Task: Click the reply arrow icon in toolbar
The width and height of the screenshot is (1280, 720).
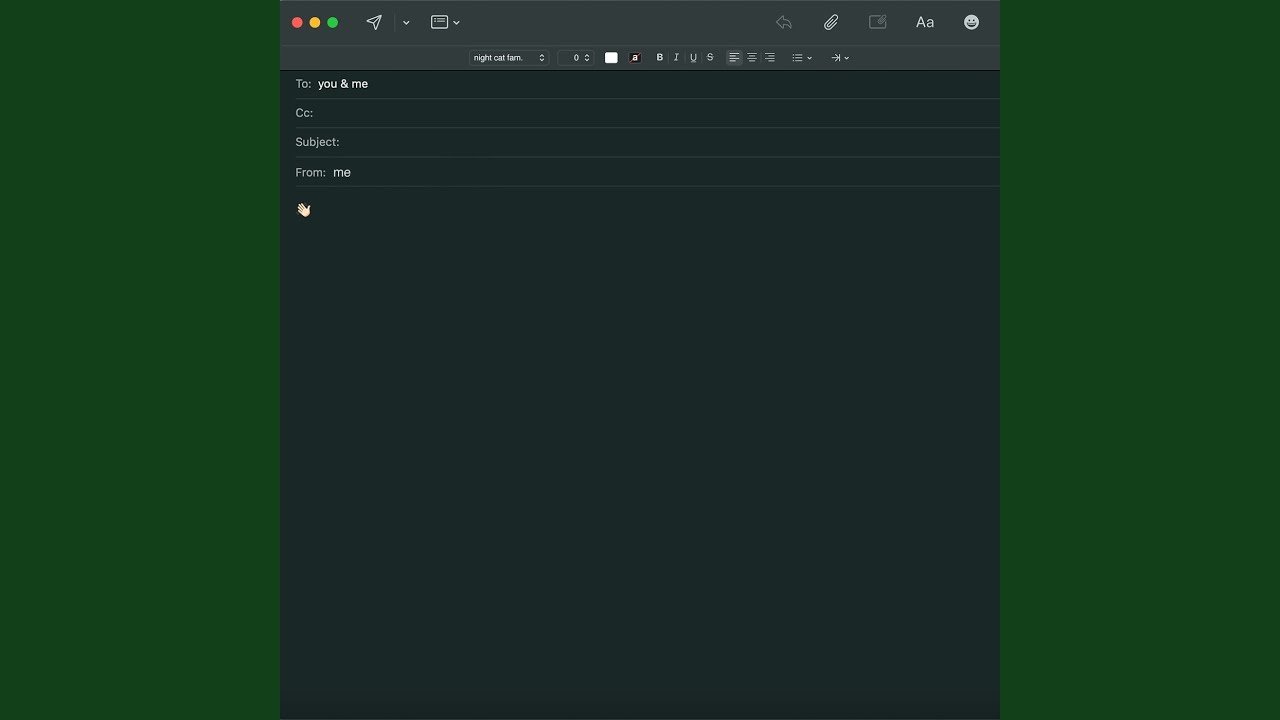Action: pyautogui.click(x=784, y=22)
